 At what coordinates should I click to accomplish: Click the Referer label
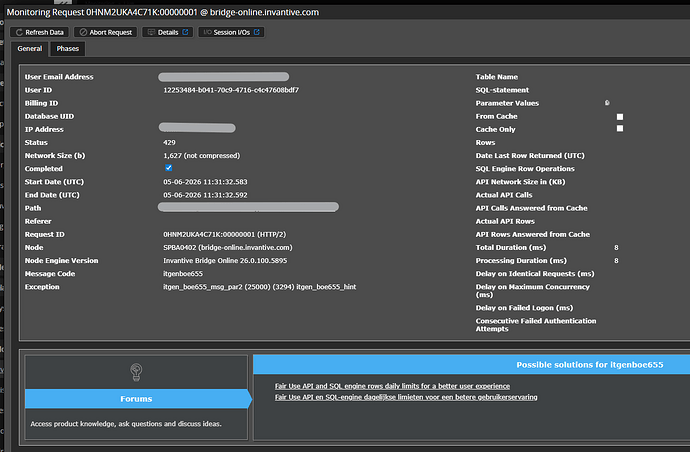[x=38, y=221]
